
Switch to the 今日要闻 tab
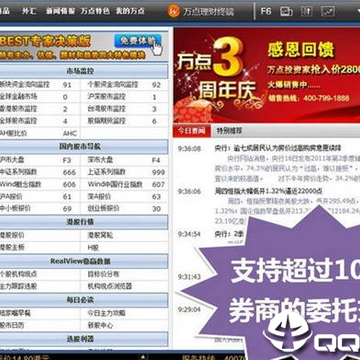[191, 131]
